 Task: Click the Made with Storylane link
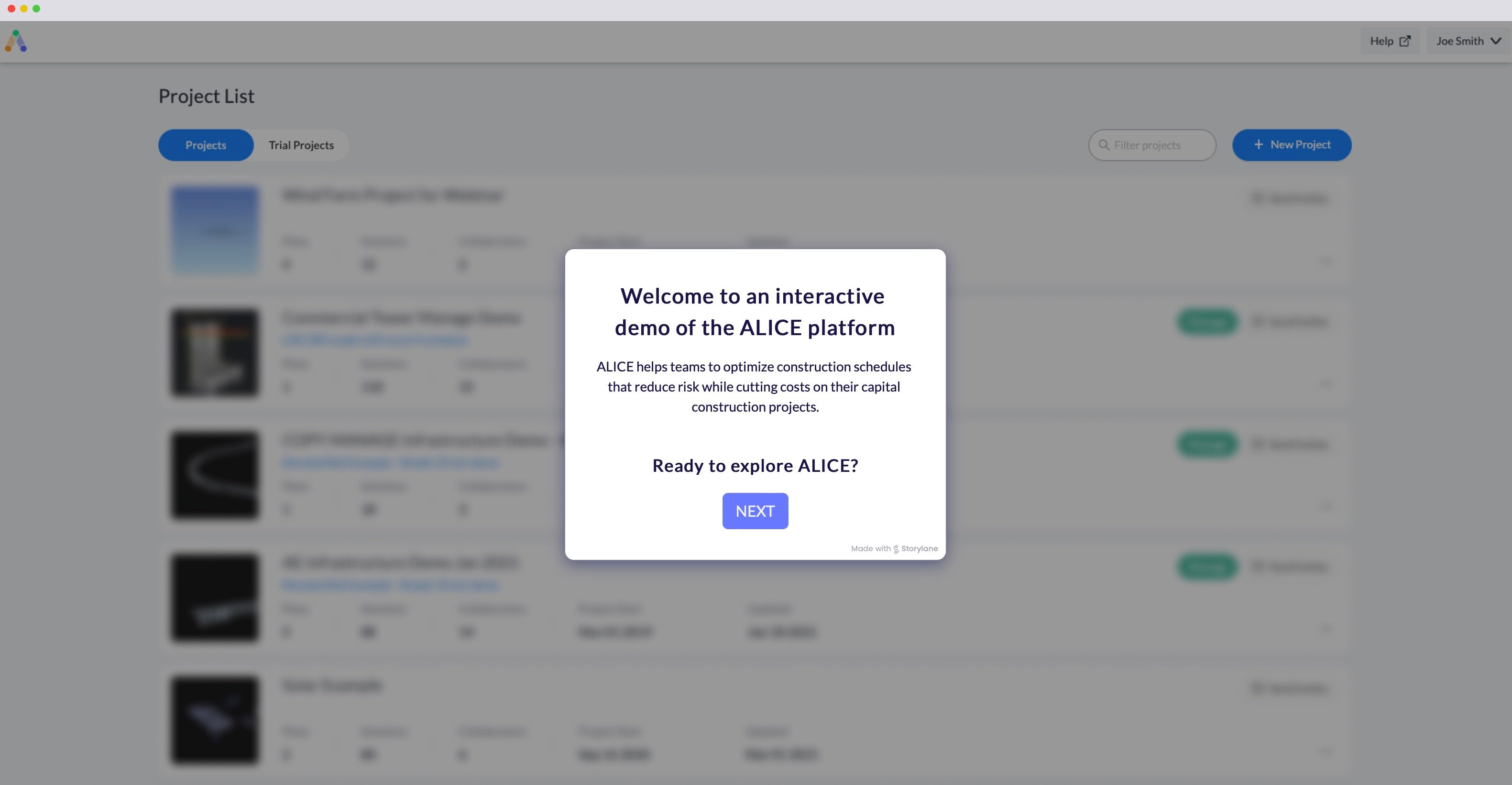pos(894,548)
